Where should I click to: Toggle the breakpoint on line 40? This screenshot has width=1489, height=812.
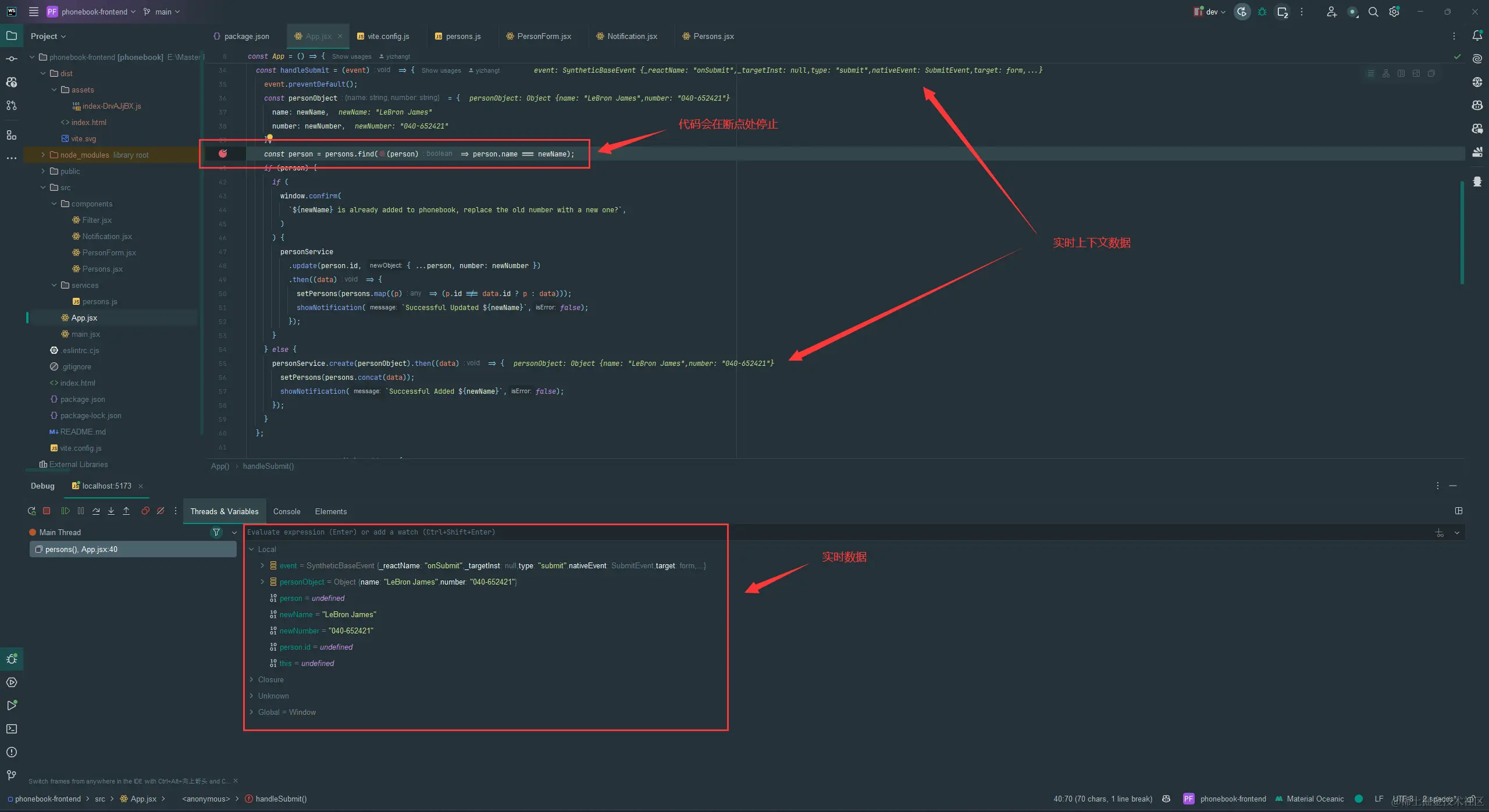[223, 154]
